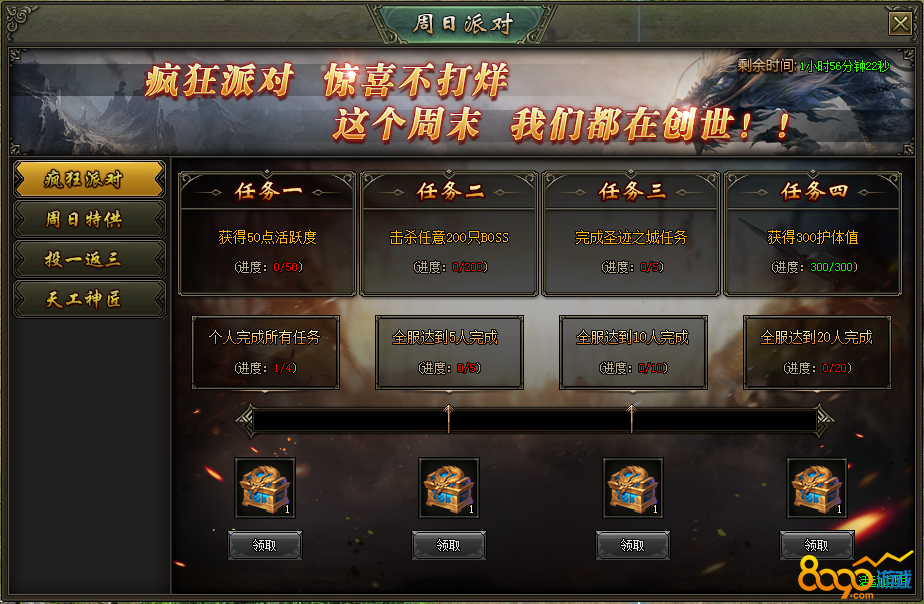Click the second arrow marker on progress bar
The height and width of the screenshot is (604, 924).
pyautogui.click(x=632, y=418)
